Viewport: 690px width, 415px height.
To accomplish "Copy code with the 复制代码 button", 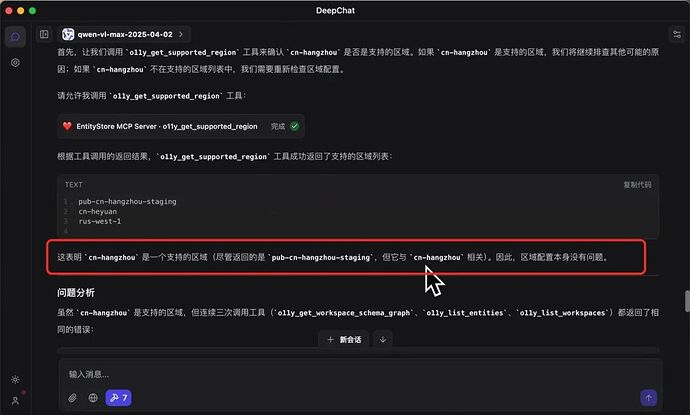I will (637, 185).
